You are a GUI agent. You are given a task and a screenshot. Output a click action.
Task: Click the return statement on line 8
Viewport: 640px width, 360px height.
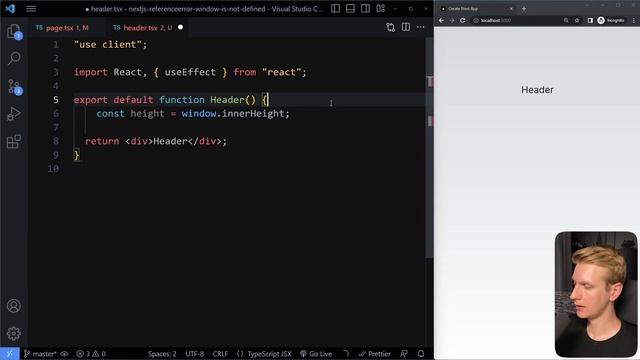[156, 141]
